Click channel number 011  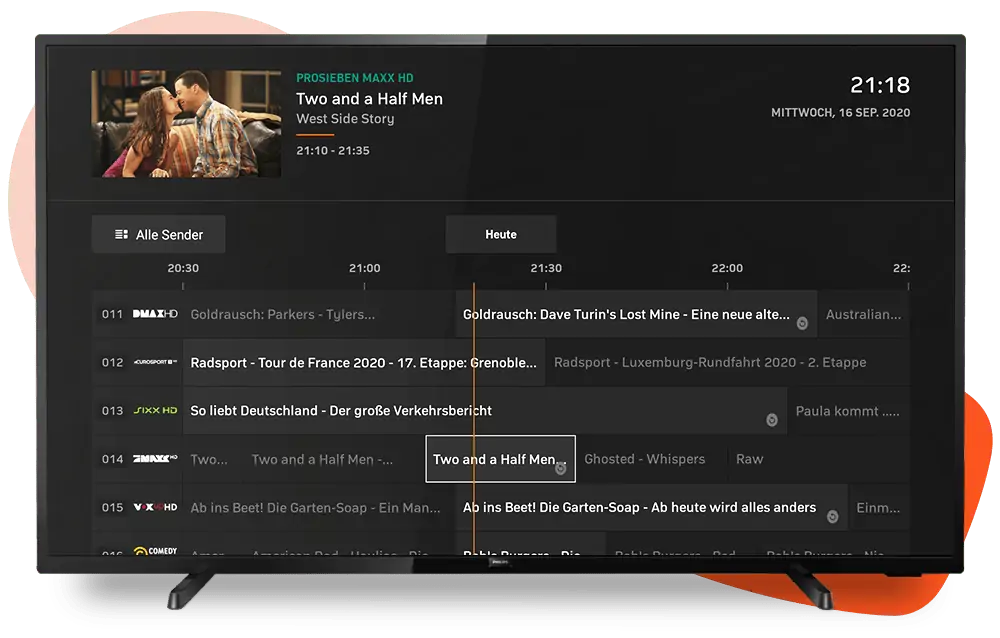tap(112, 314)
